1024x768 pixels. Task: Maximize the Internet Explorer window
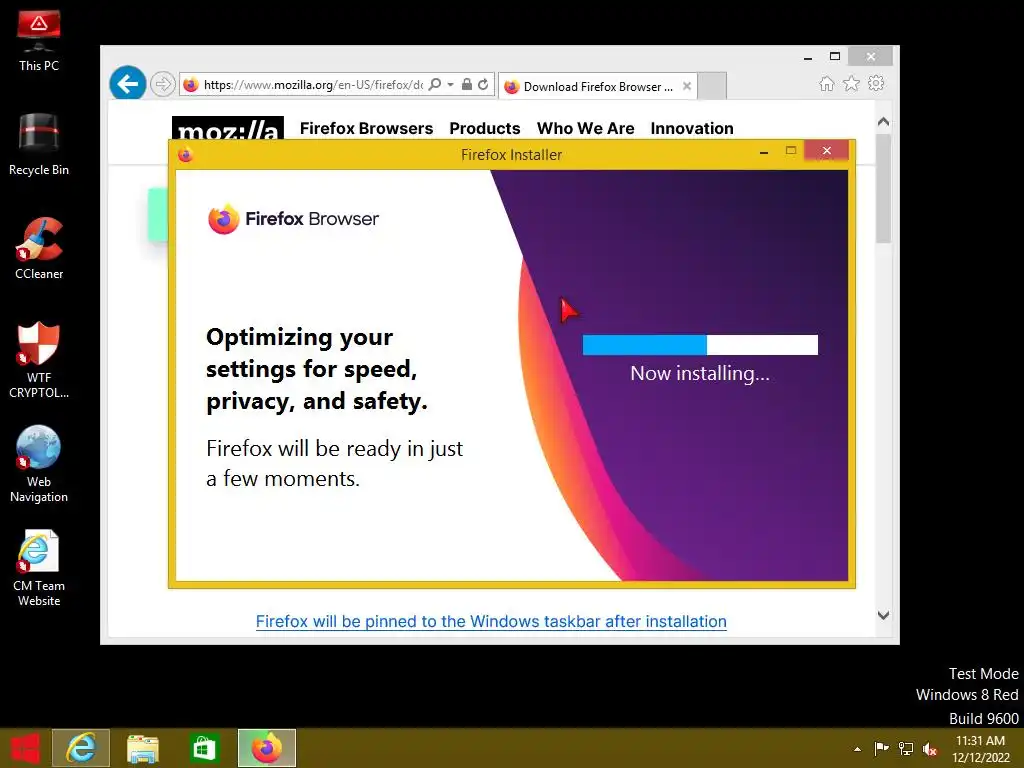835,56
